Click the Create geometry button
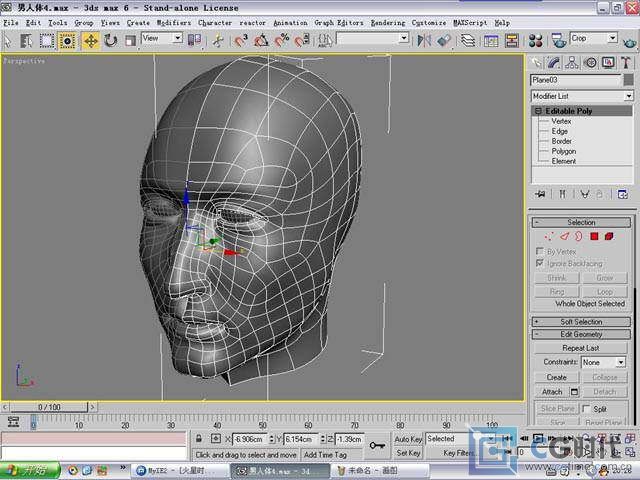This screenshot has width=640, height=480. pos(556,378)
